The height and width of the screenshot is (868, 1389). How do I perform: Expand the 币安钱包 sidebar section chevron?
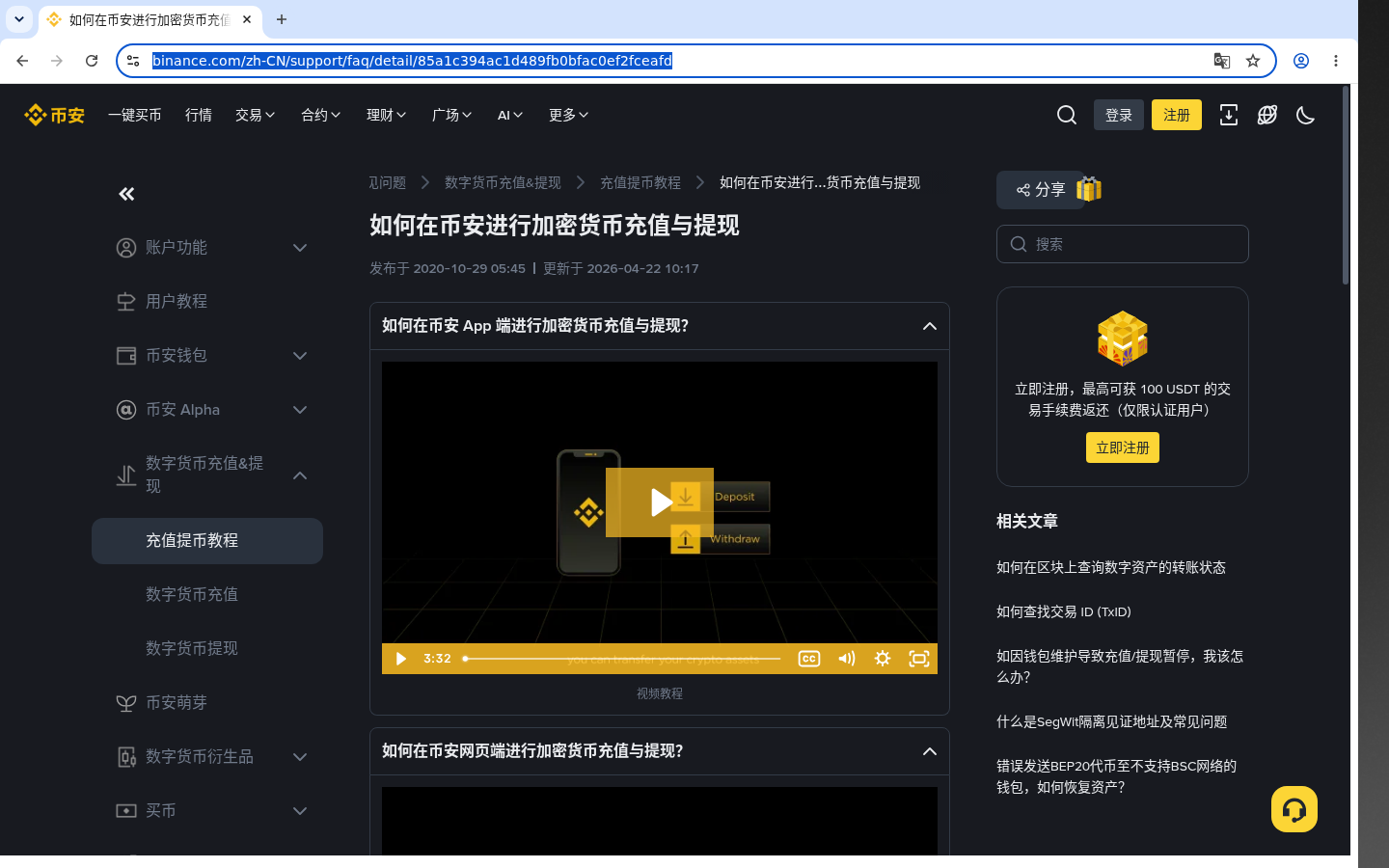click(x=300, y=356)
